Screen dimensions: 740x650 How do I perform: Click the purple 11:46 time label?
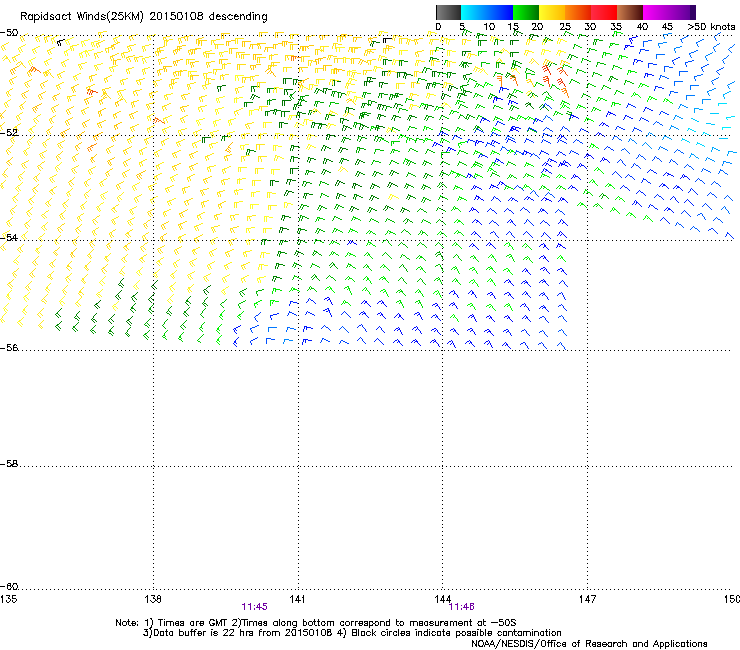(x=461, y=607)
